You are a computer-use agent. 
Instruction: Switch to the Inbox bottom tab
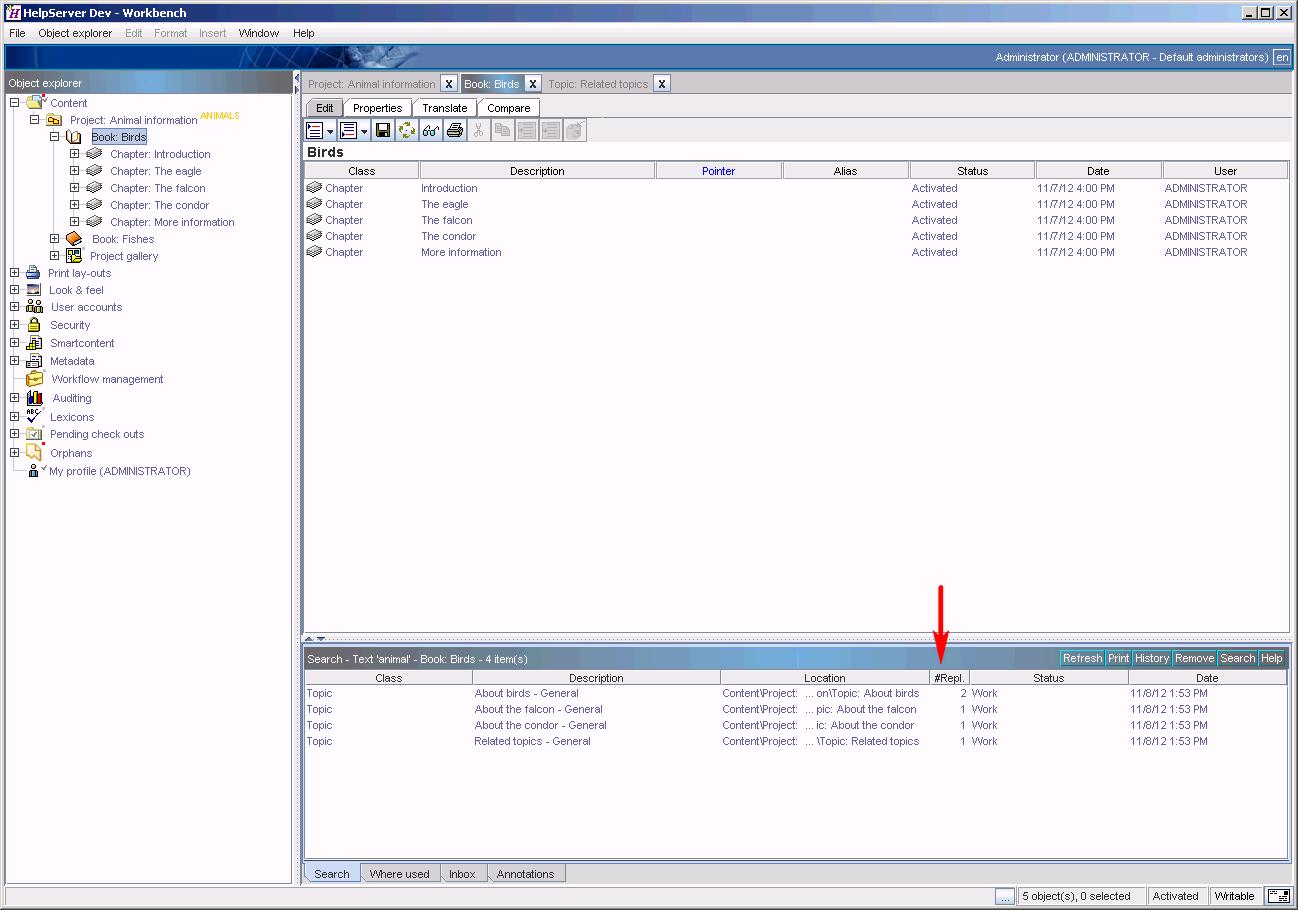click(462, 874)
